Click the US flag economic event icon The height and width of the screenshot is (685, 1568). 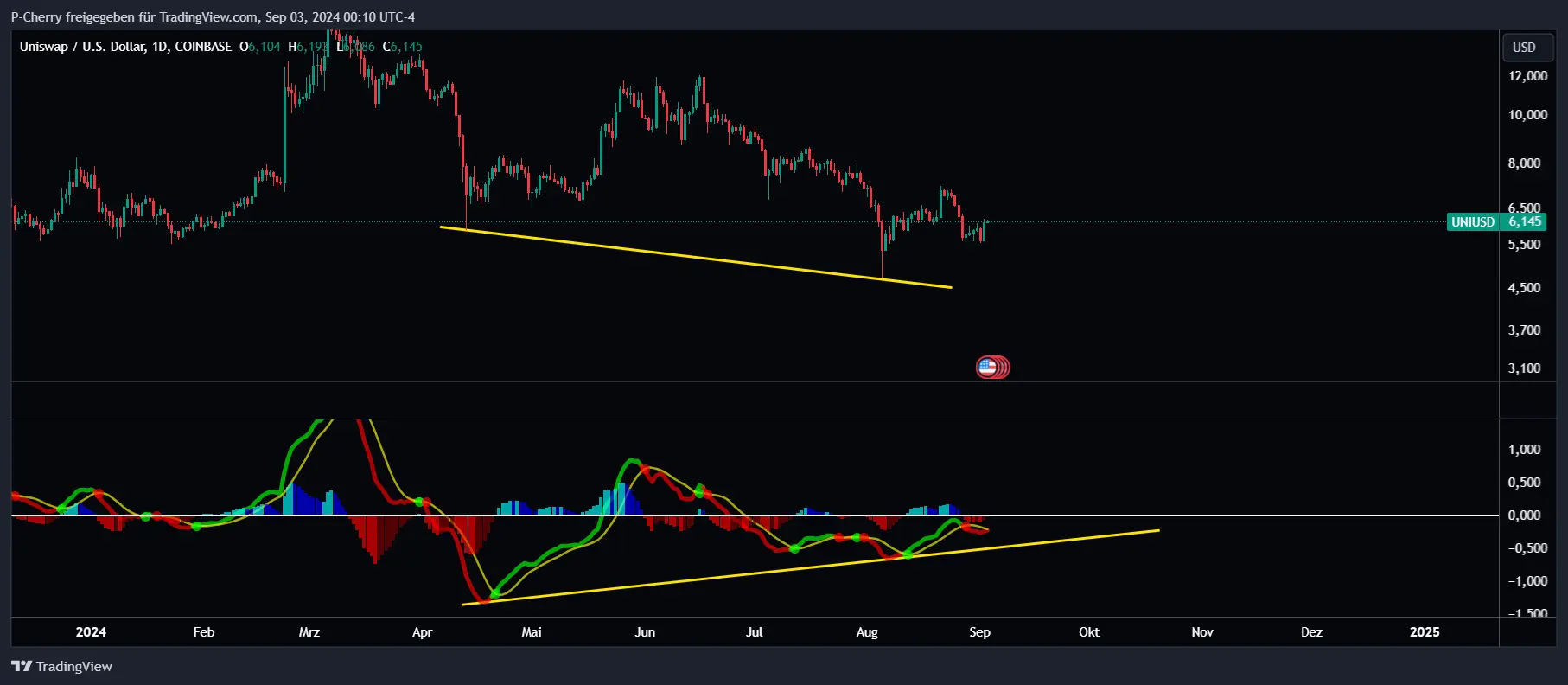(987, 368)
